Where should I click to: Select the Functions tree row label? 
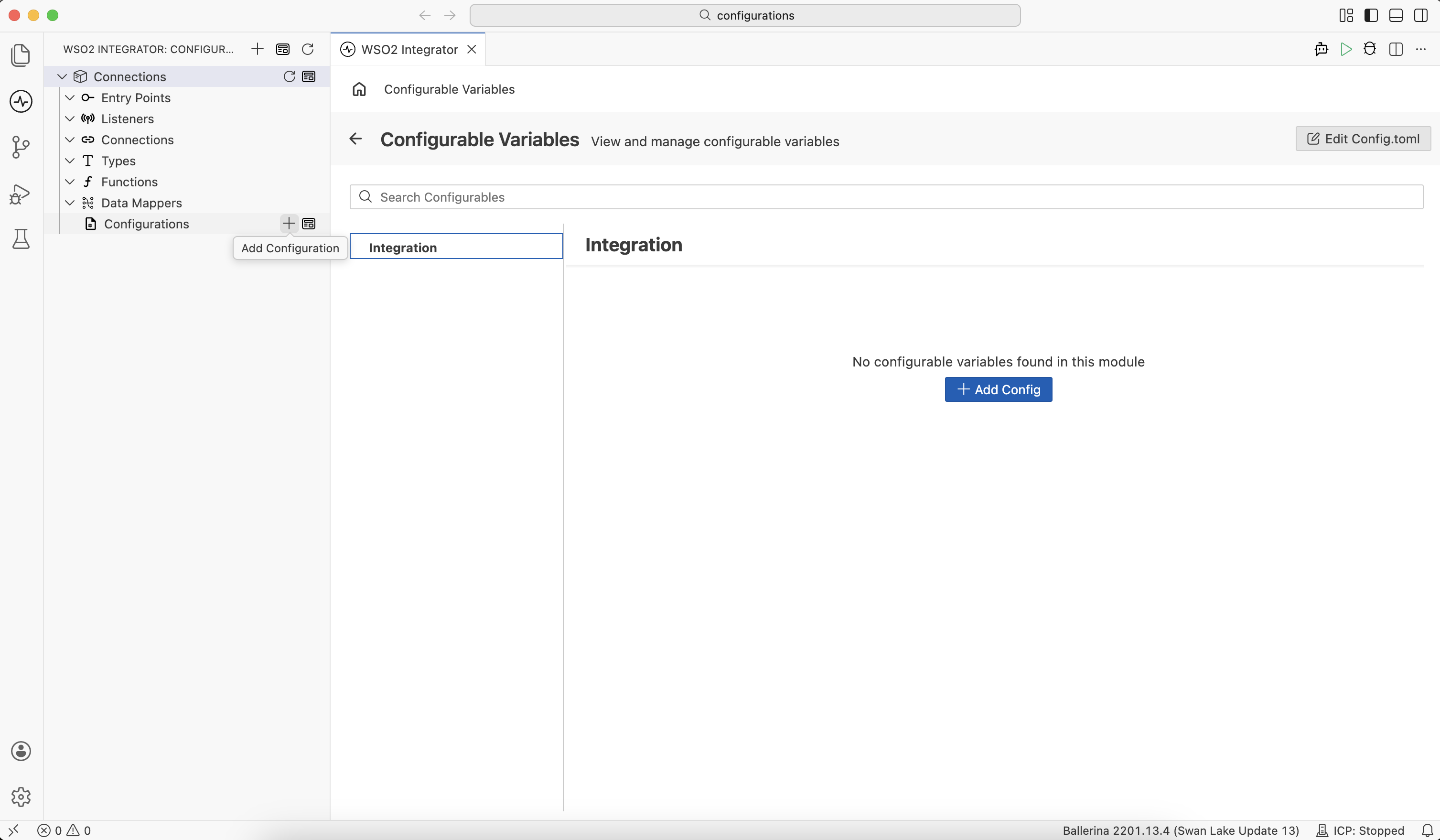(x=129, y=182)
